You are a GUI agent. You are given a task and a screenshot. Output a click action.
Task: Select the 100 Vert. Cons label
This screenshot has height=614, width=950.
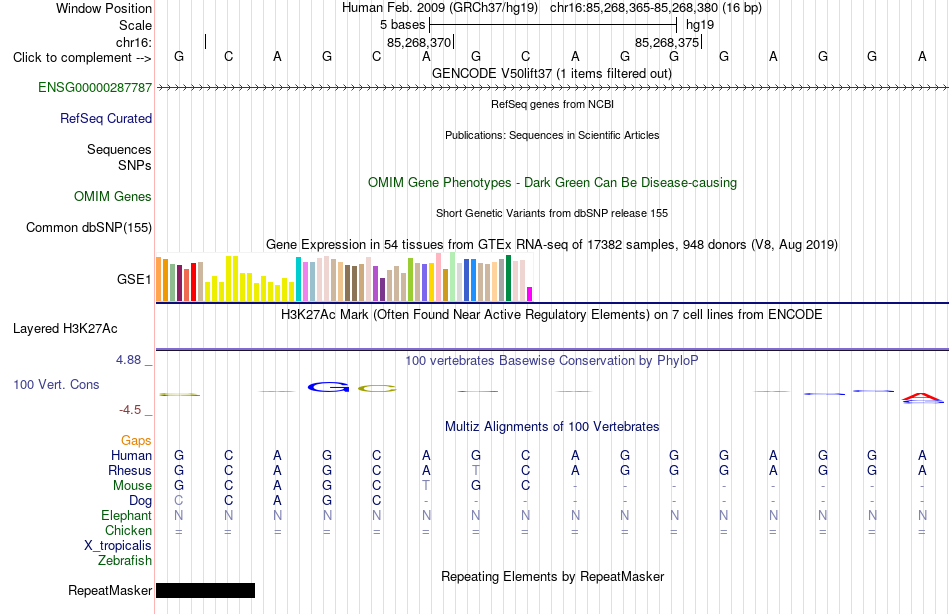(x=56, y=384)
